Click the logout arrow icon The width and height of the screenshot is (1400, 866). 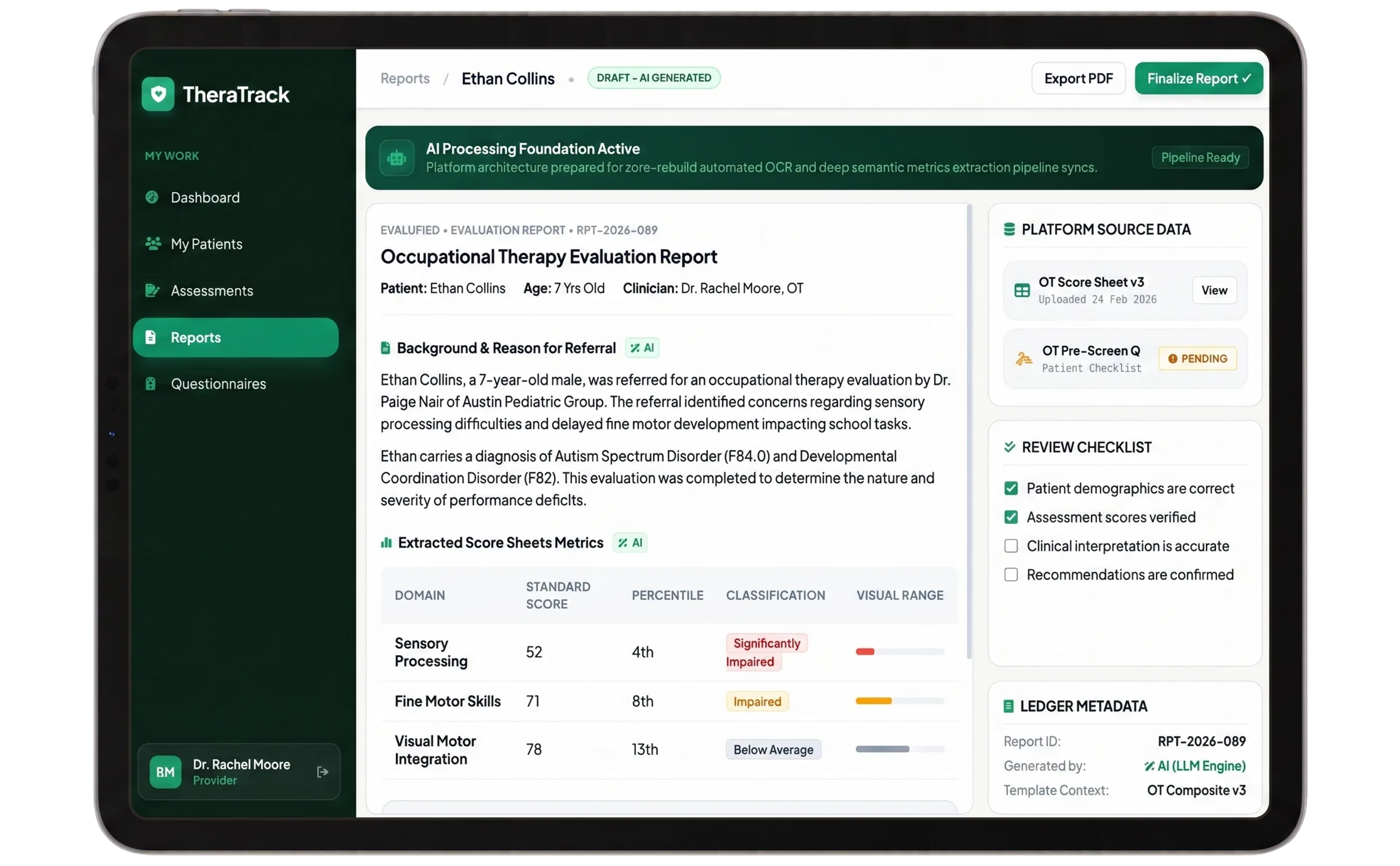pos(322,772)
